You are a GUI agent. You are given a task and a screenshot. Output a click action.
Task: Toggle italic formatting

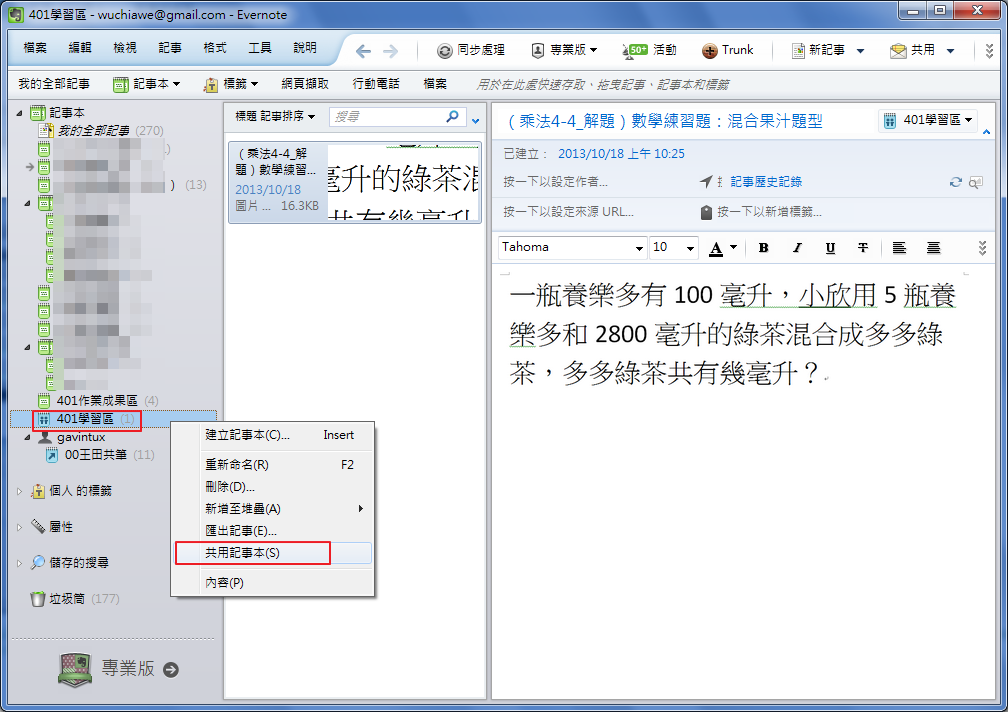797,248
